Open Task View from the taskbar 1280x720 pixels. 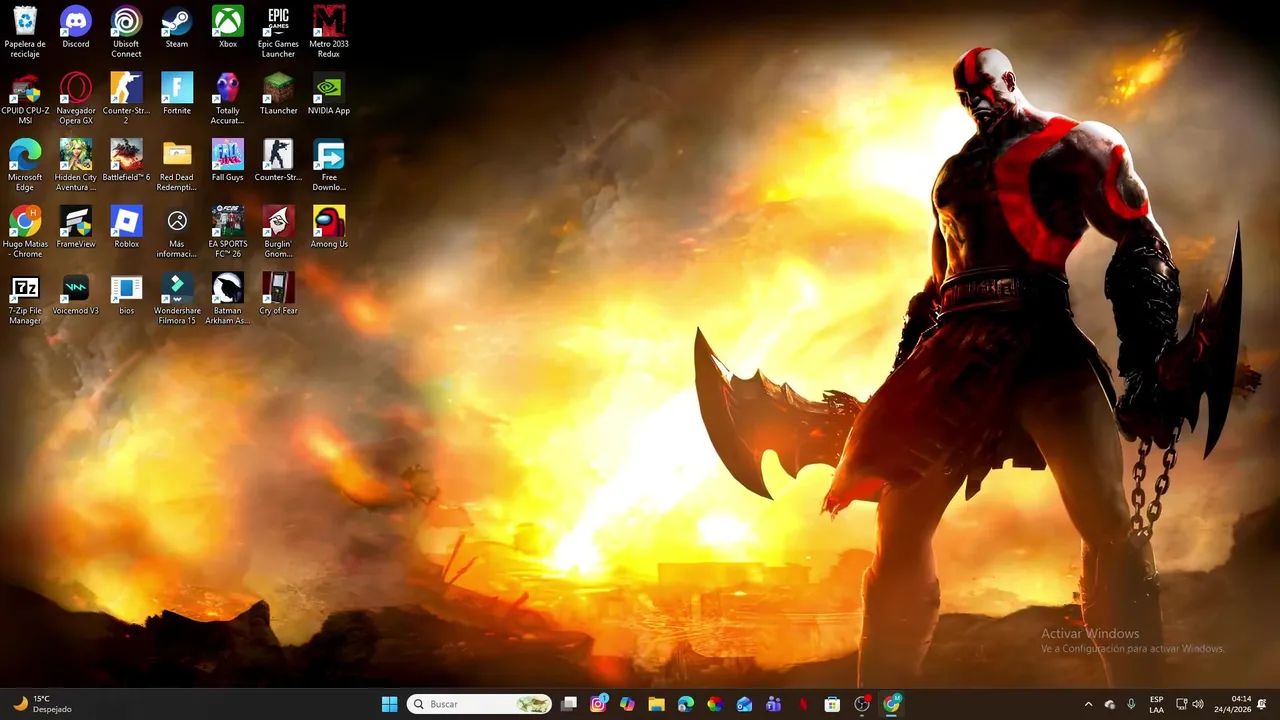coord(569,704)
